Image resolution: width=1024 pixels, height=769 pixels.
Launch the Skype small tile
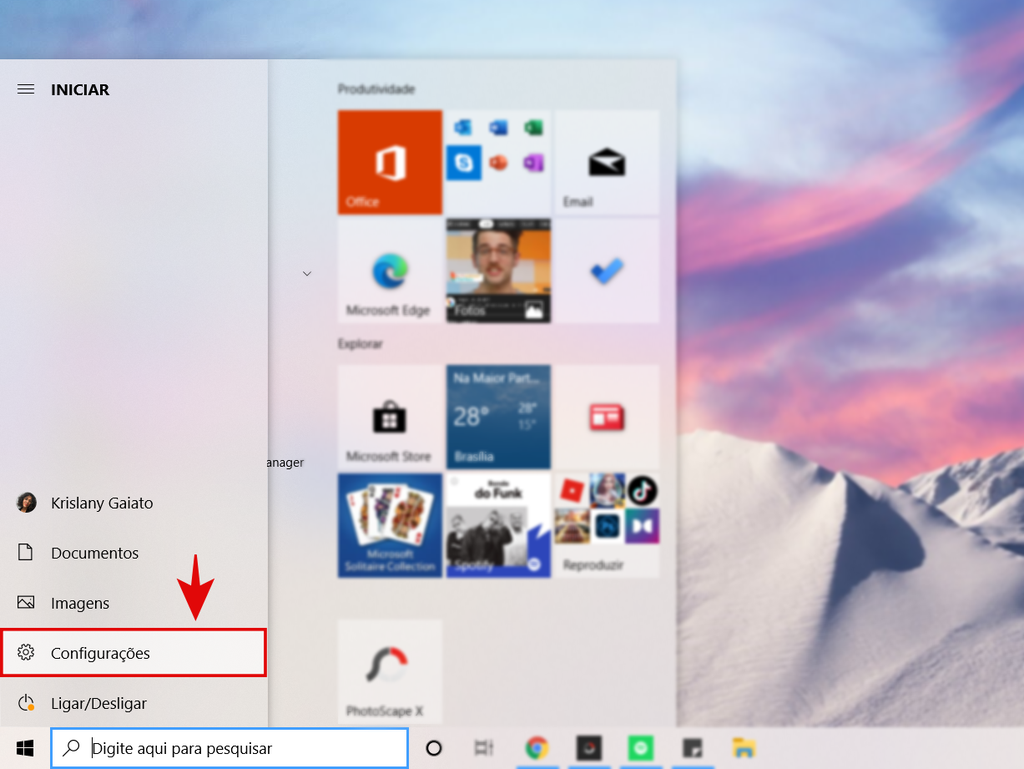tap(464, 162)
